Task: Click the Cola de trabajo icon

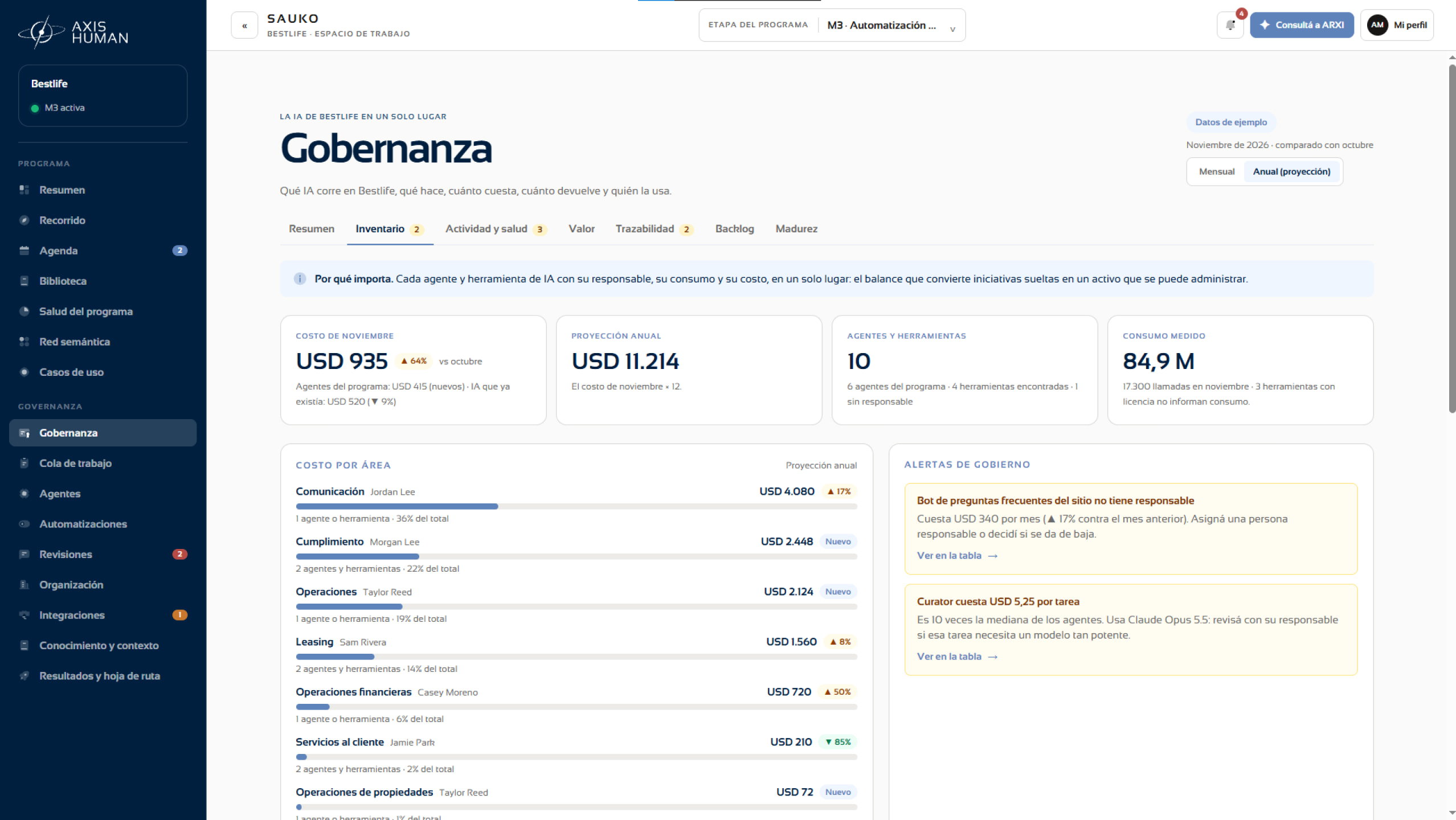Action: (24, 463)
